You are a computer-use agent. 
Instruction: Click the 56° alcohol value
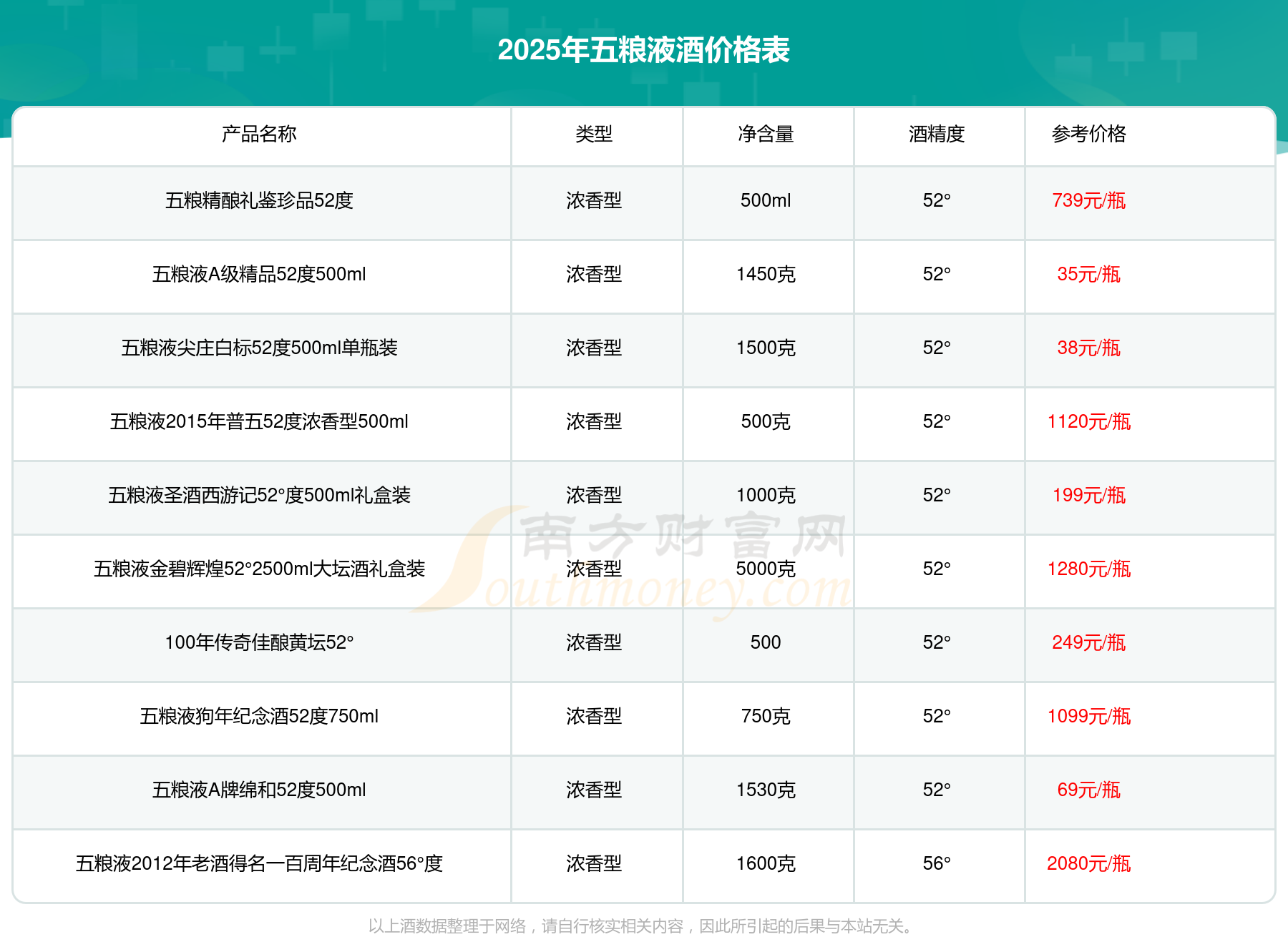click(937, 863)
